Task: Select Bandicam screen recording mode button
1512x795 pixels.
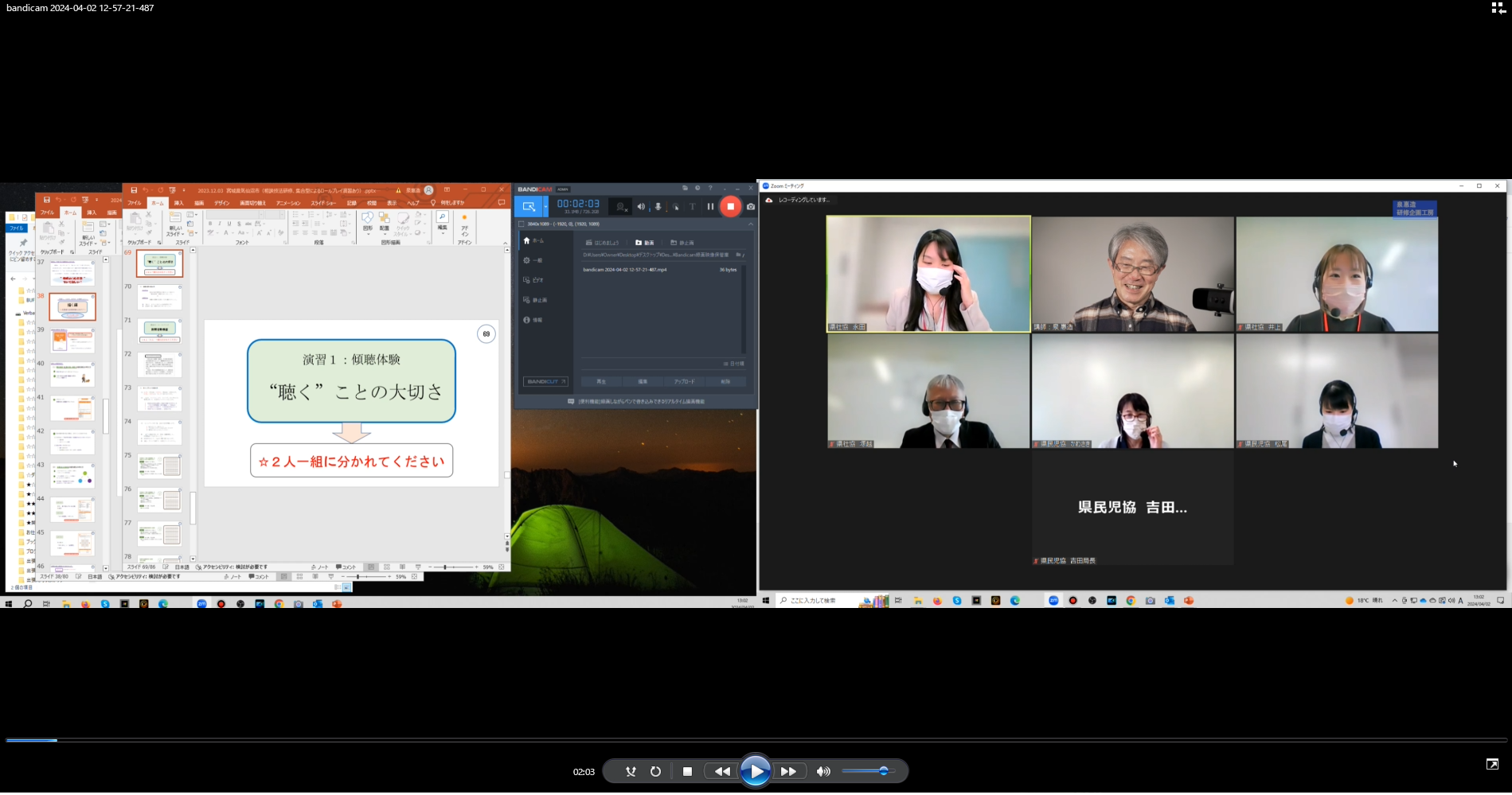Action: pyautogui.click(x=528, y=207)
